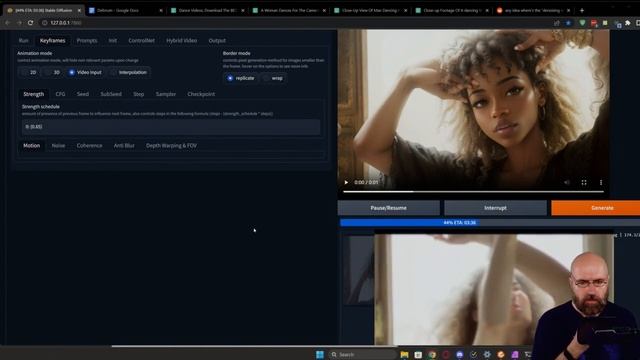Click the Strength schedule input field
This screenshot has width=640, height=360.
coord(171,127)
